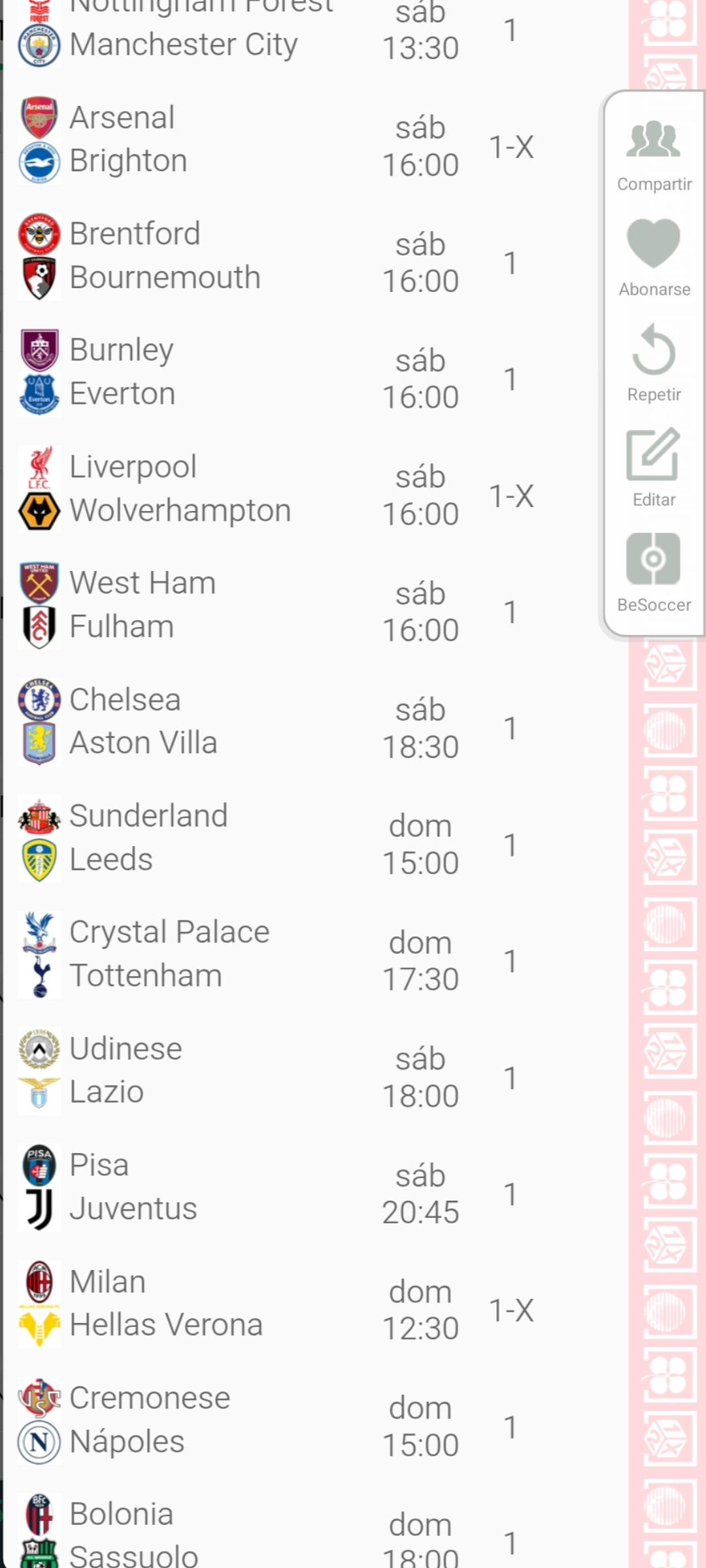This screenshot has height=1568, width=706.
Task: Tap the 1 prediction for Burnley-Everton
Action: pos(511,380)
